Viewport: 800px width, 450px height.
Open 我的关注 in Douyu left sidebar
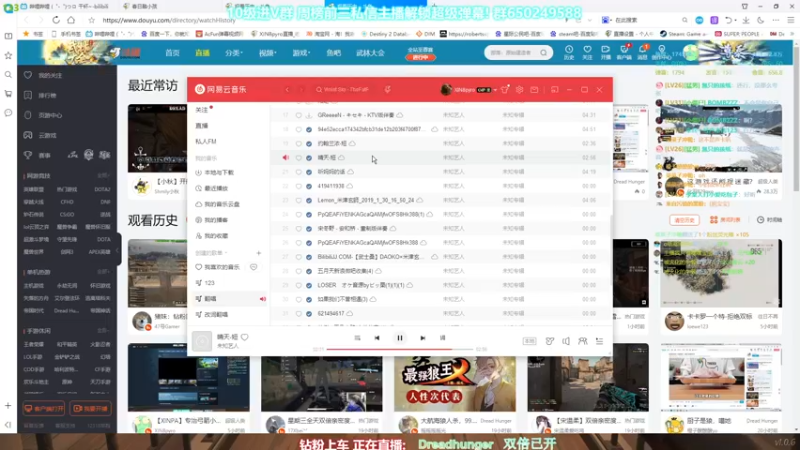(44, 76)
